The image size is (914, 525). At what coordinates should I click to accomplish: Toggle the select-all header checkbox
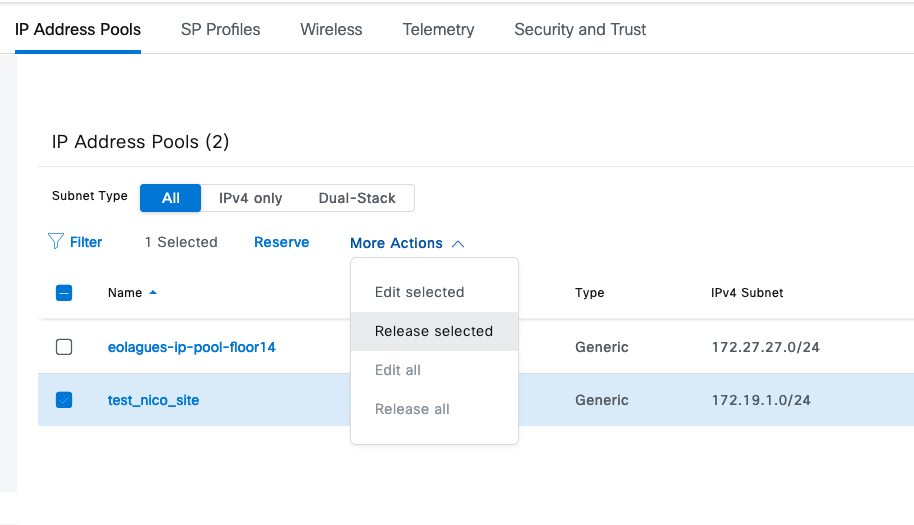click(64, 293)
